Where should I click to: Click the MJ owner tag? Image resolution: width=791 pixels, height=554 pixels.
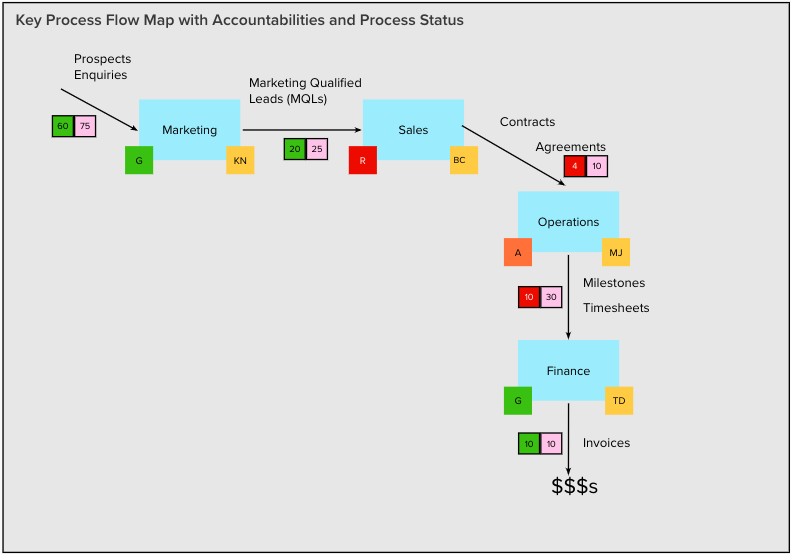pos(615,252)
